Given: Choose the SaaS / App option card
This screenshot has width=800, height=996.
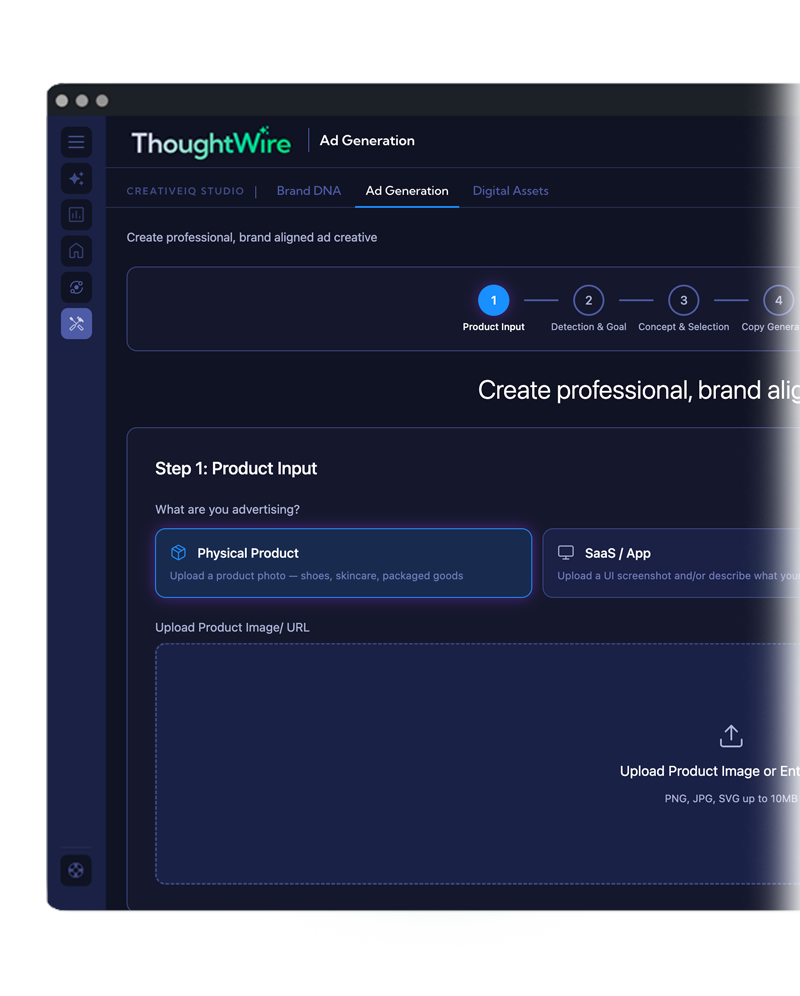Looking at the screenshot, I should tap(671, 563).
